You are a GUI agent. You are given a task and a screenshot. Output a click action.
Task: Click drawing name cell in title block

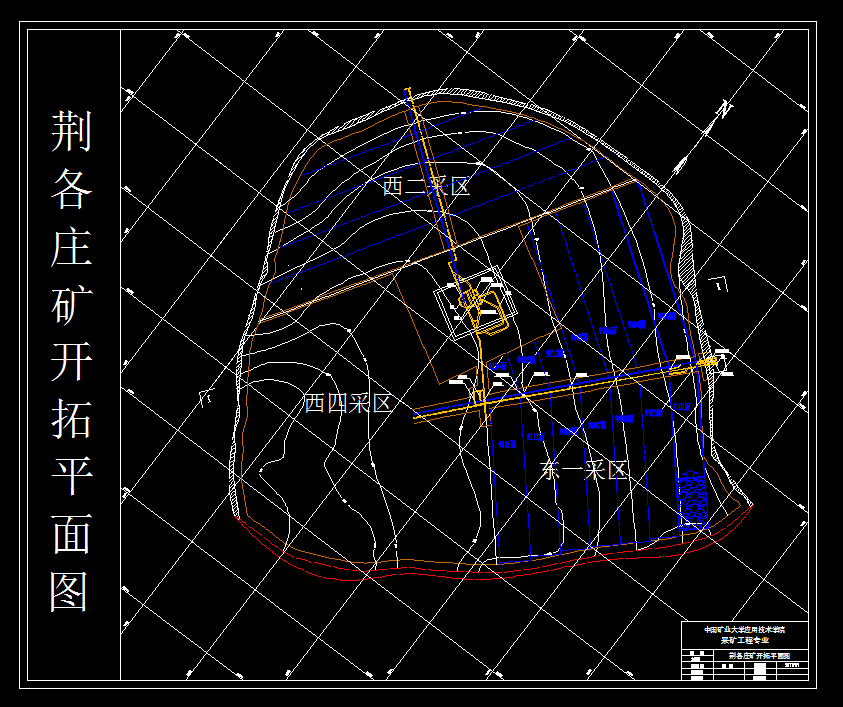760,655
